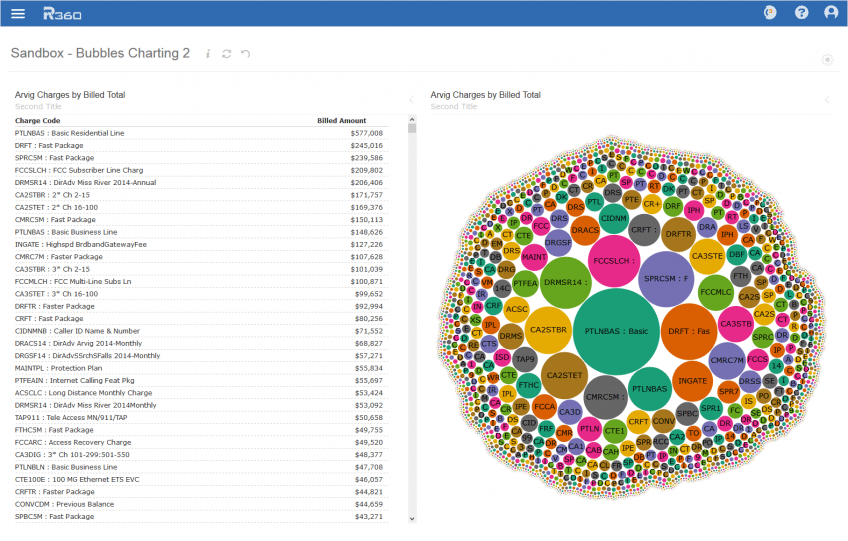Select the DRFT : Fast Package row
This screenshot has height=541, width=848.
pyautogui.click(x=198, y=146)
